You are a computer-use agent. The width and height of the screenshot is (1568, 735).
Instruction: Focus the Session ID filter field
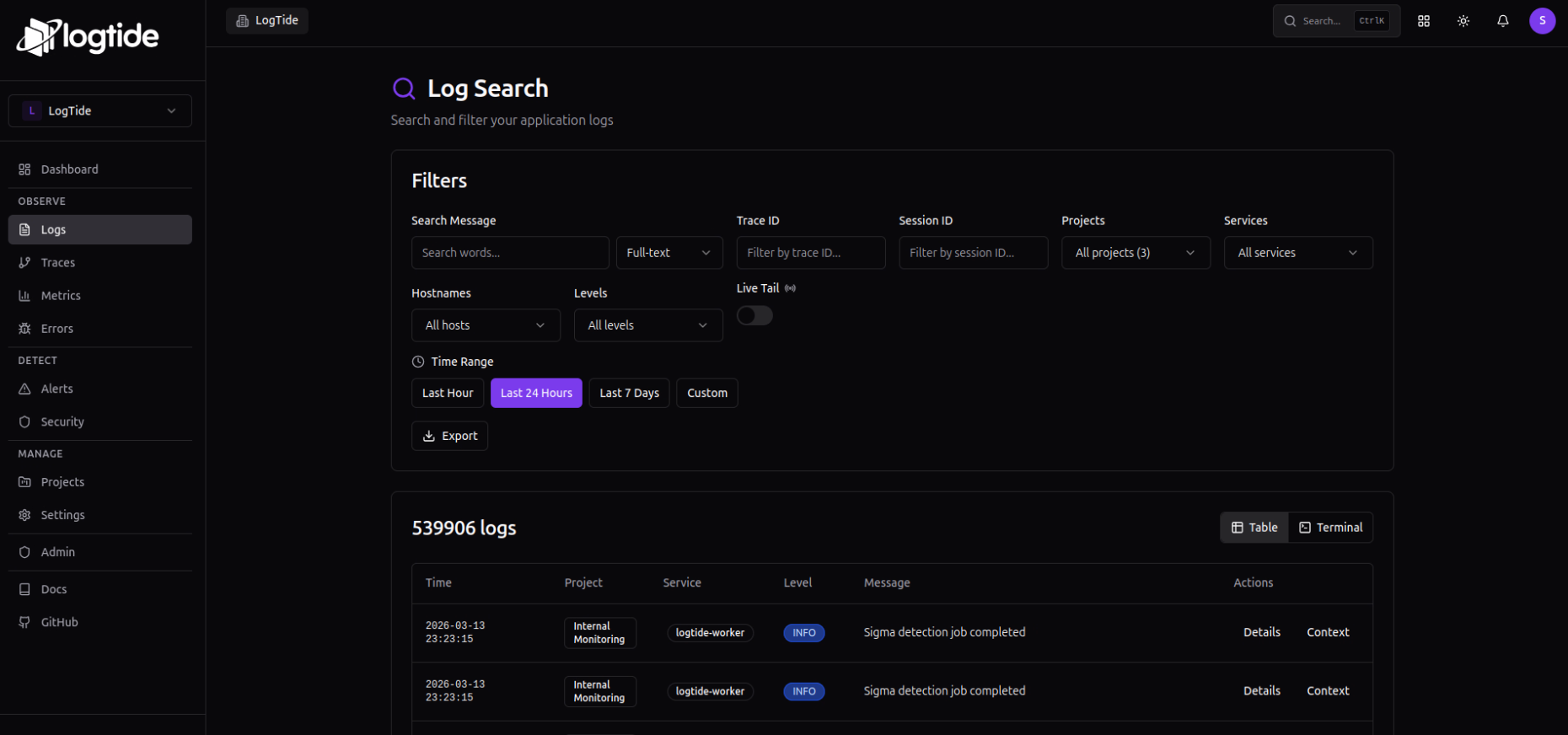(x=974, y=253)
